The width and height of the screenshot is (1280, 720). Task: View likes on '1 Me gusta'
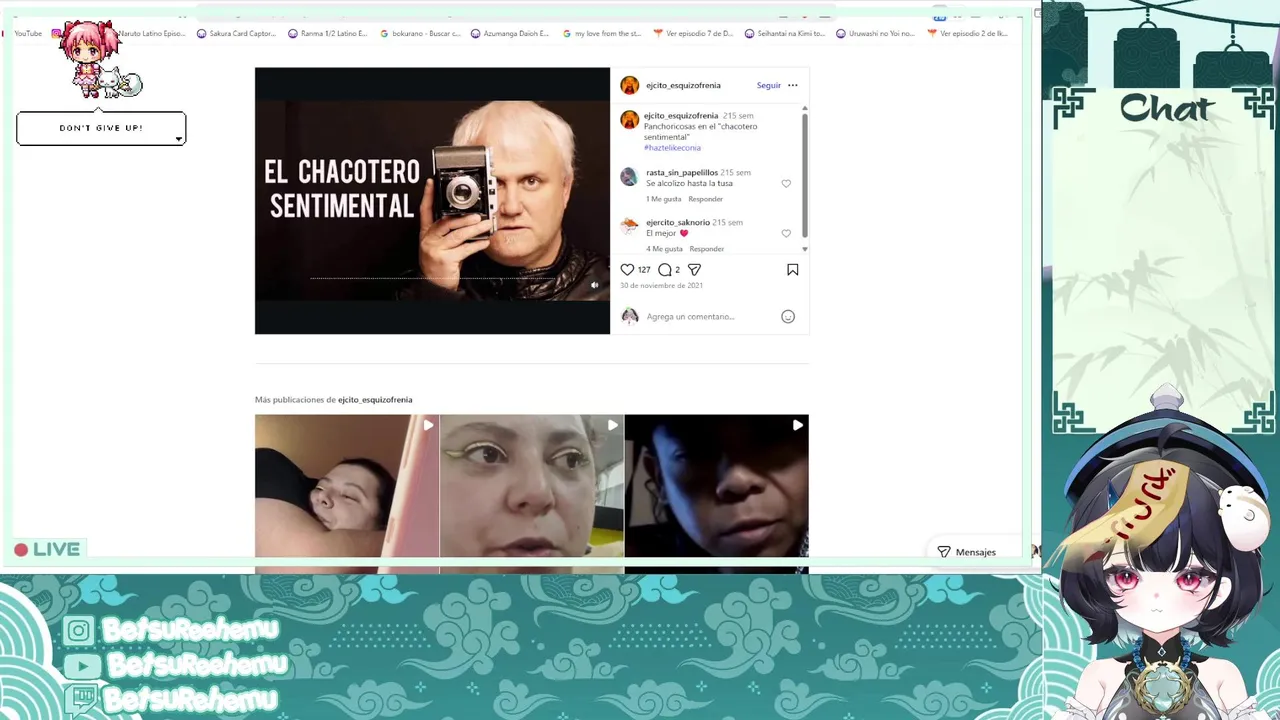tap(663, 199)
